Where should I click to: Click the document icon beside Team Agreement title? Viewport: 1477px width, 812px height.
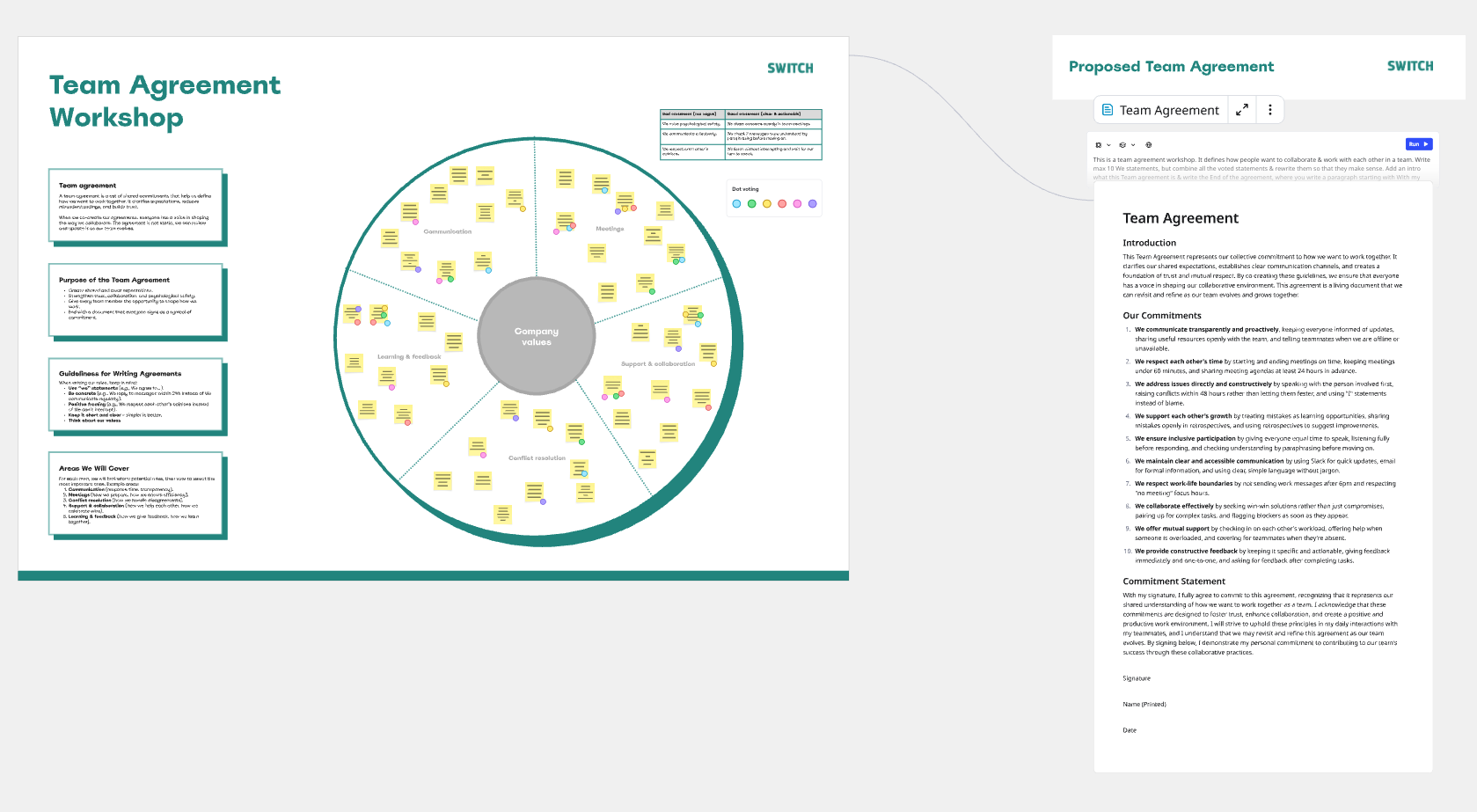coord(1108,110)
